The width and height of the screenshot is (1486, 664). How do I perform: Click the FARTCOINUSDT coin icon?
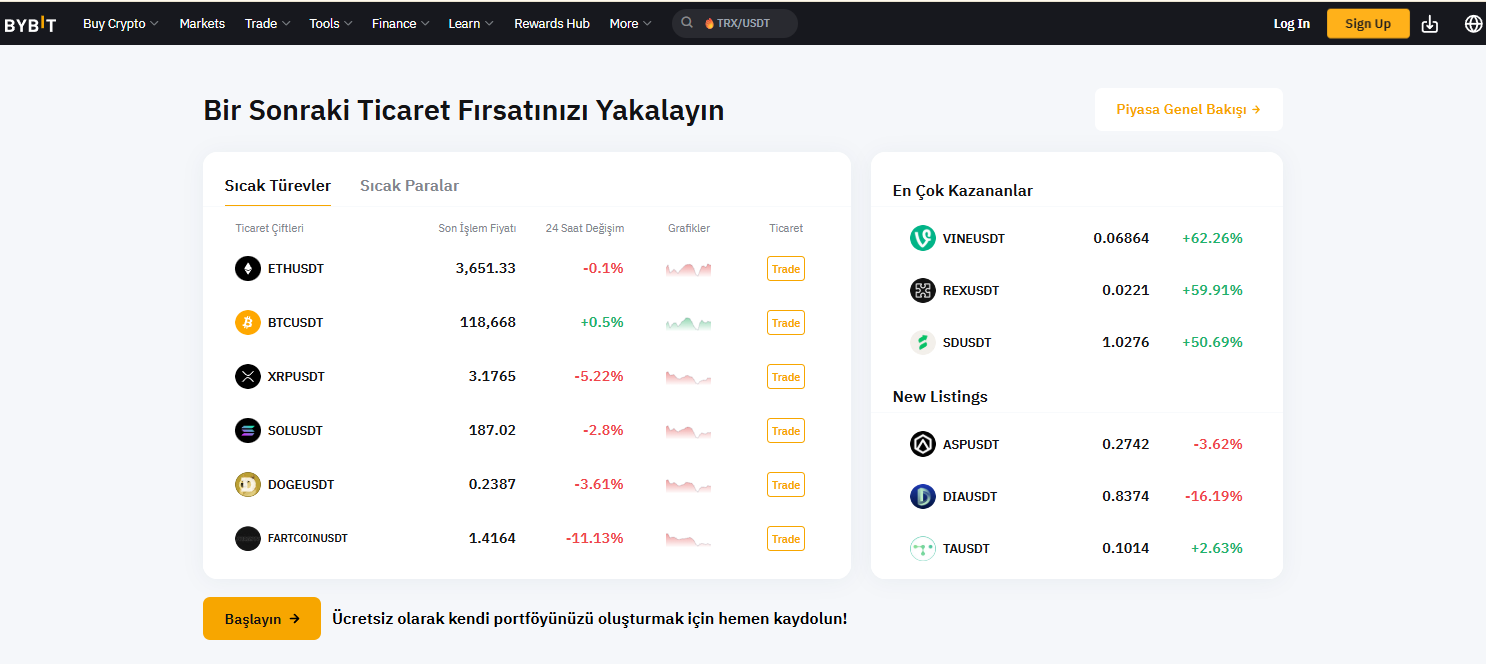(x=247, y=538)
